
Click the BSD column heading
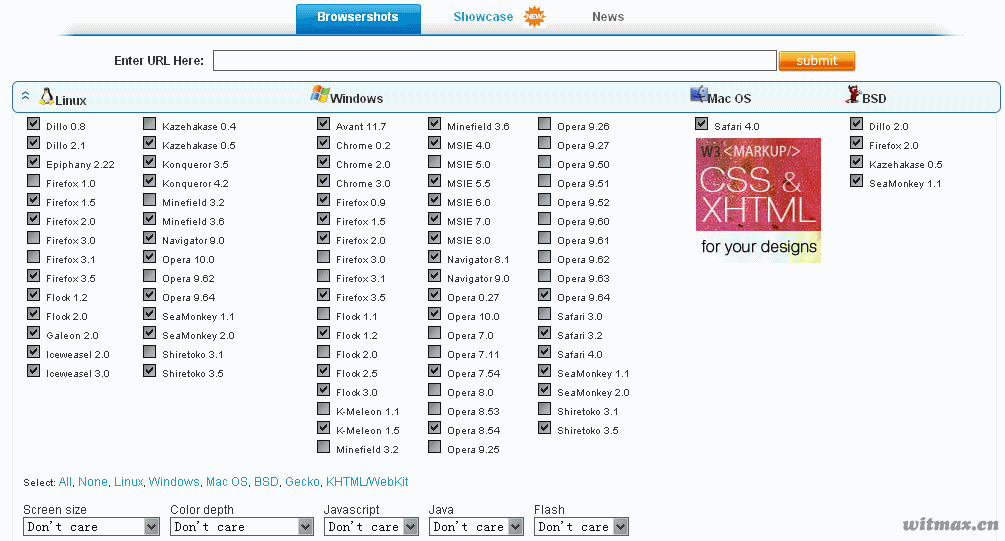tap(874, 98)
